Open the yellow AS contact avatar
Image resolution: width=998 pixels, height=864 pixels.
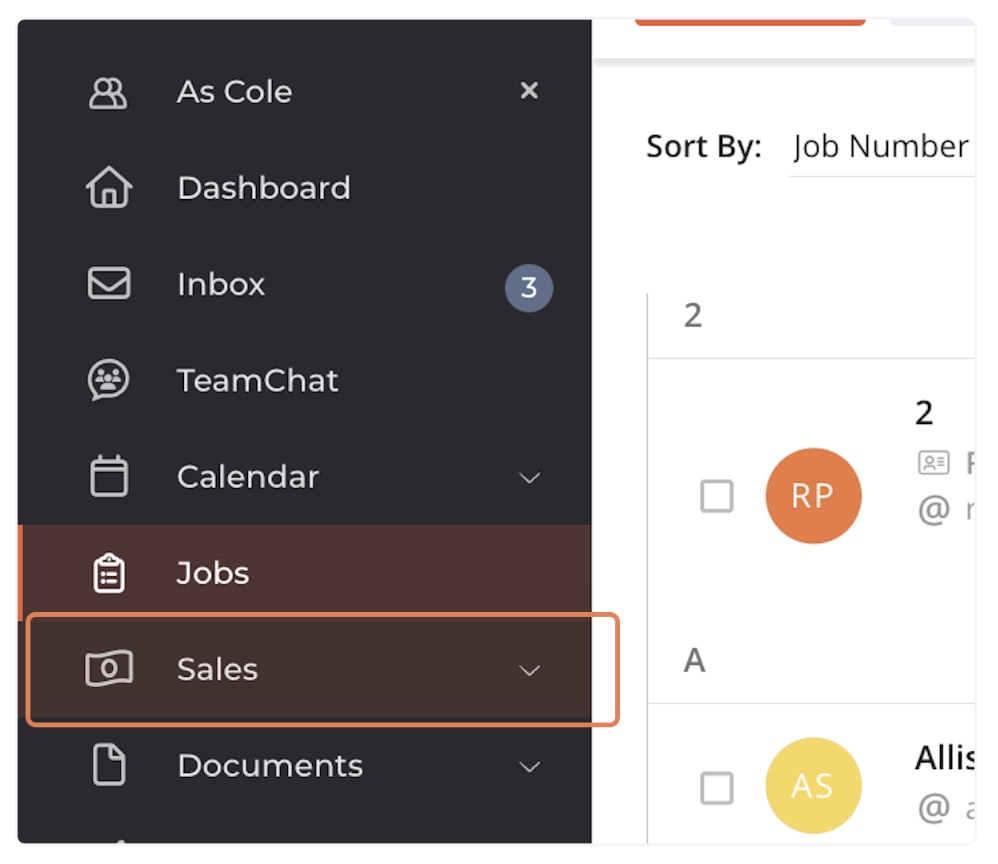pyautogui.click(x=812, y=786)
